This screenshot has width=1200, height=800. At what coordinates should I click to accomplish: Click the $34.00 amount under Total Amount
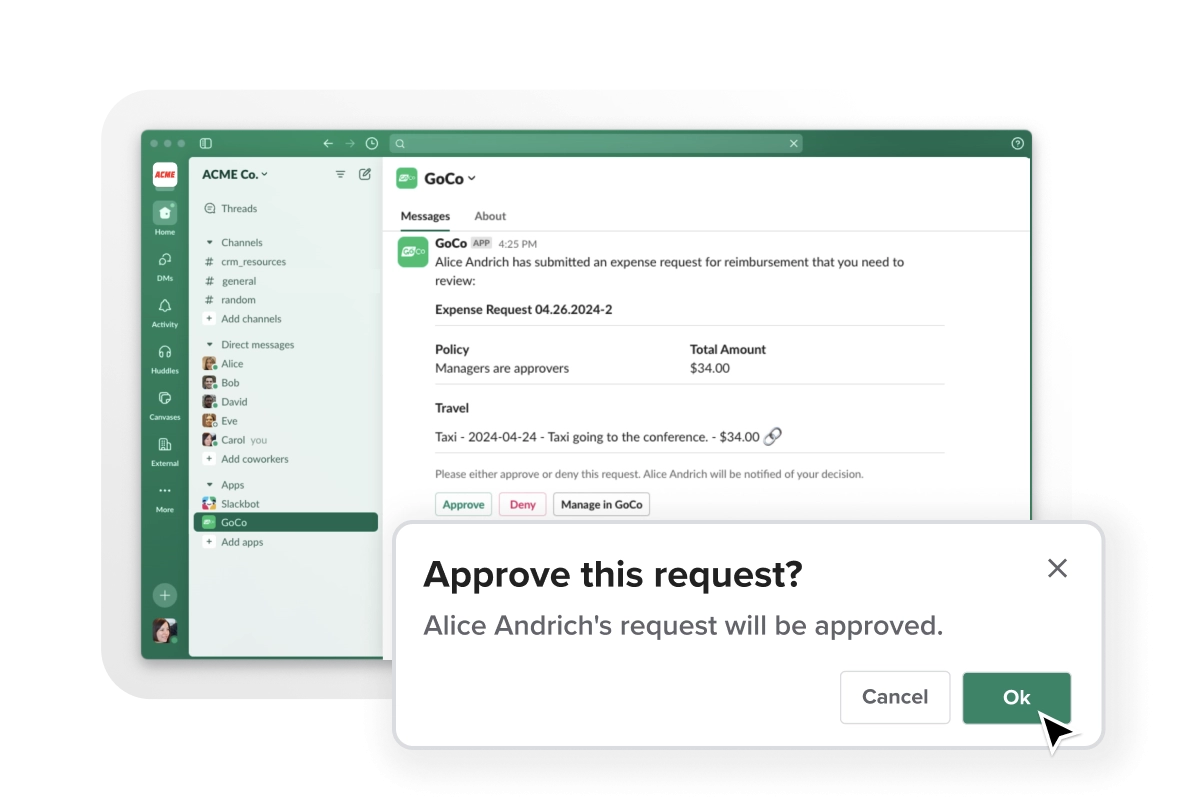point(710,368)
